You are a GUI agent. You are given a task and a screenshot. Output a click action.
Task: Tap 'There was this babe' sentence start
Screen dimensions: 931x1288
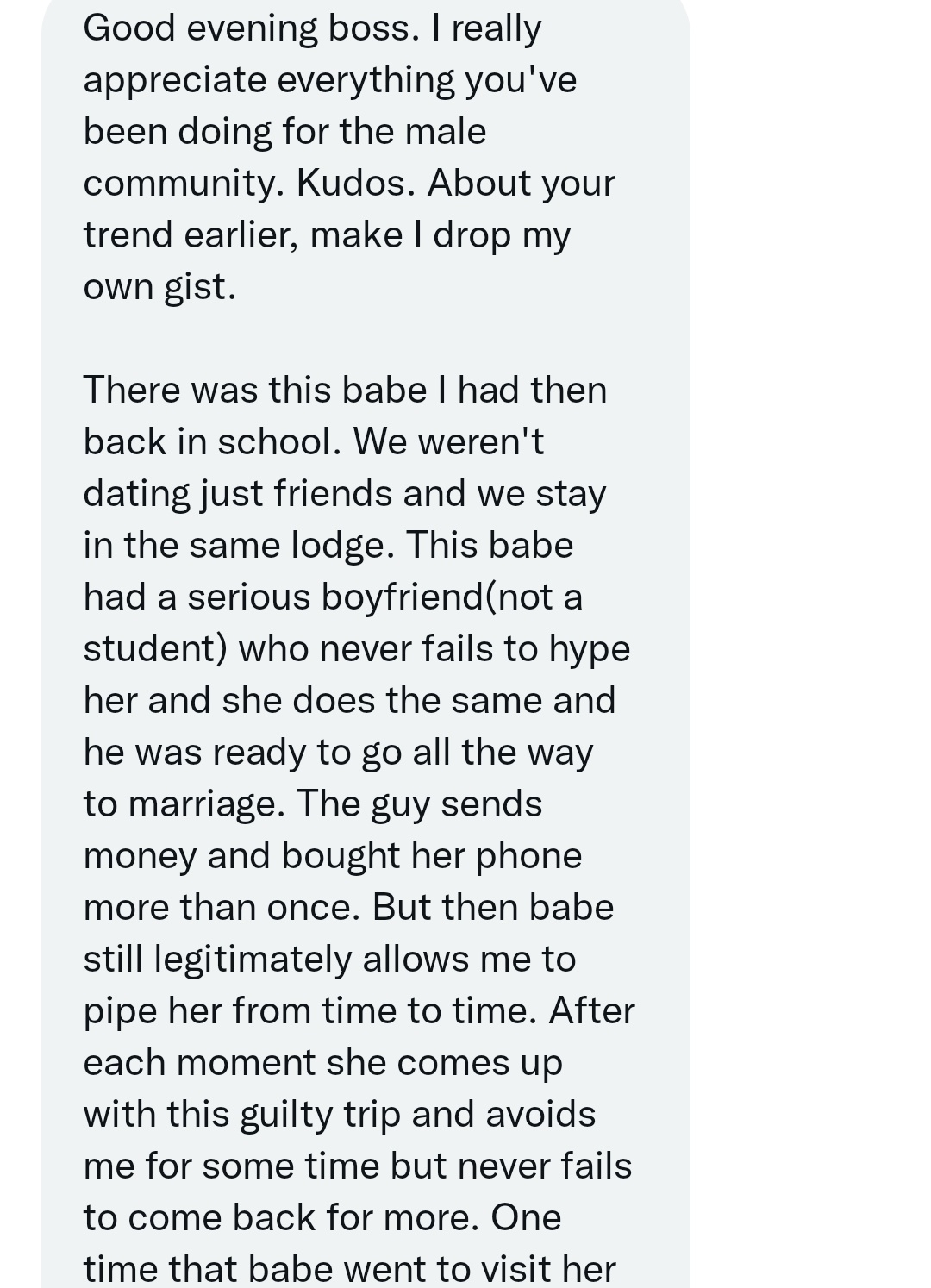(x=255, y=390)
